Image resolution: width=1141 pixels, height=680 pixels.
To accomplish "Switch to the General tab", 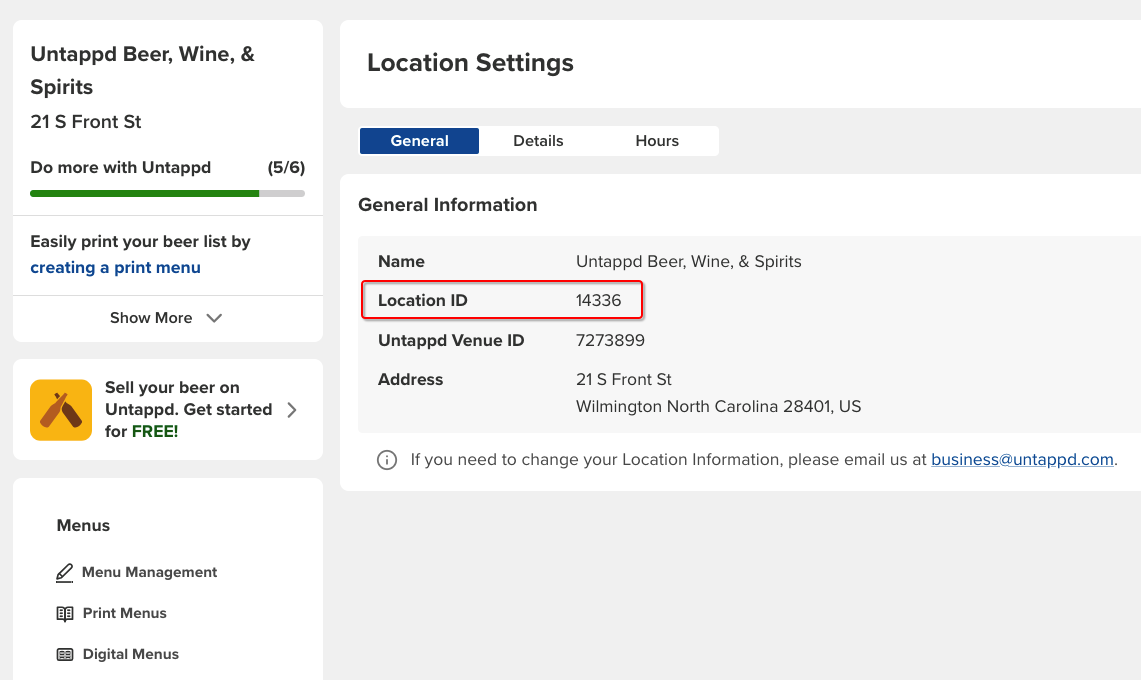I will [419, 141].
